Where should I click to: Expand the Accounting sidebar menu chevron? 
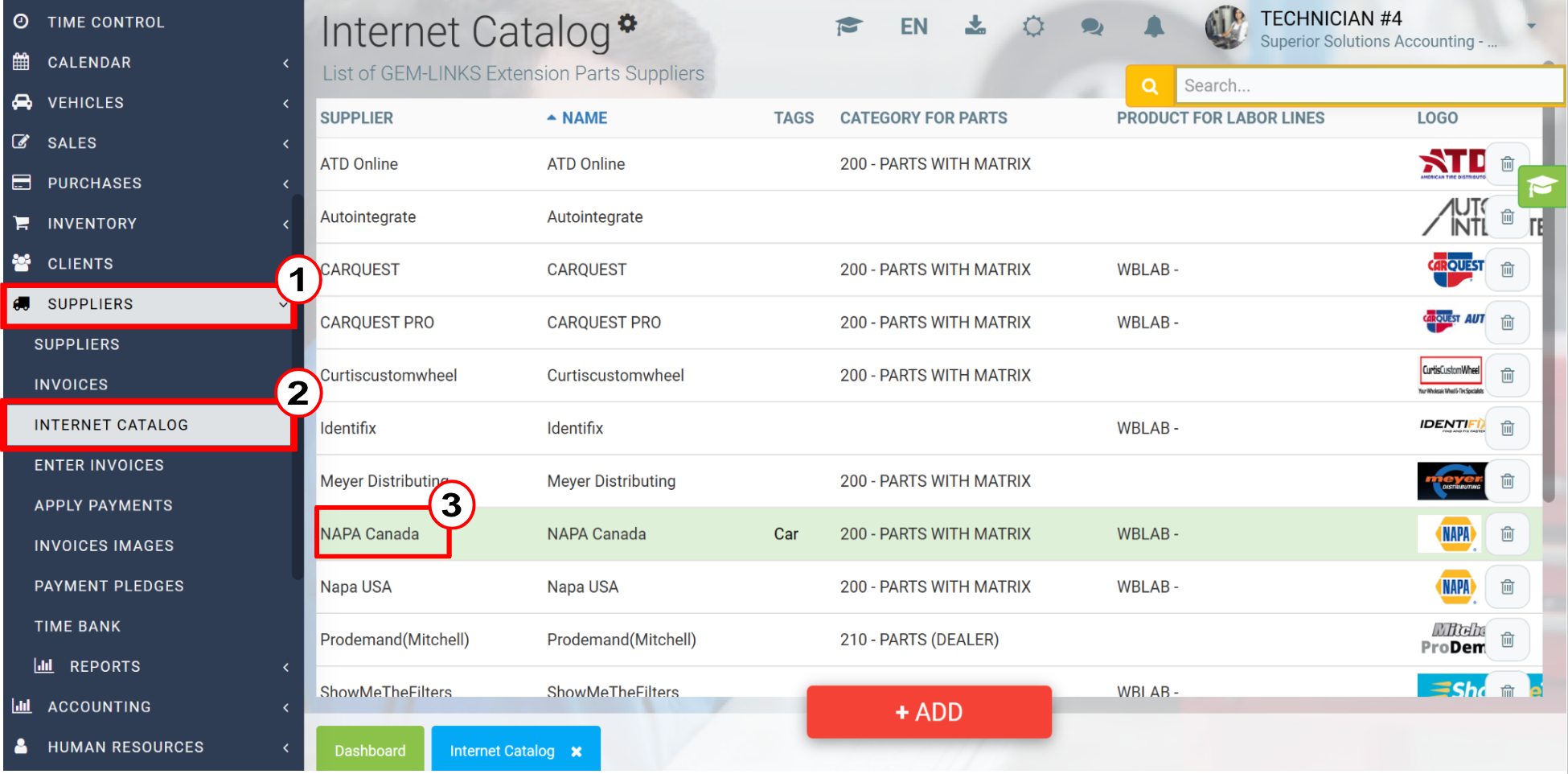[286, 707]
